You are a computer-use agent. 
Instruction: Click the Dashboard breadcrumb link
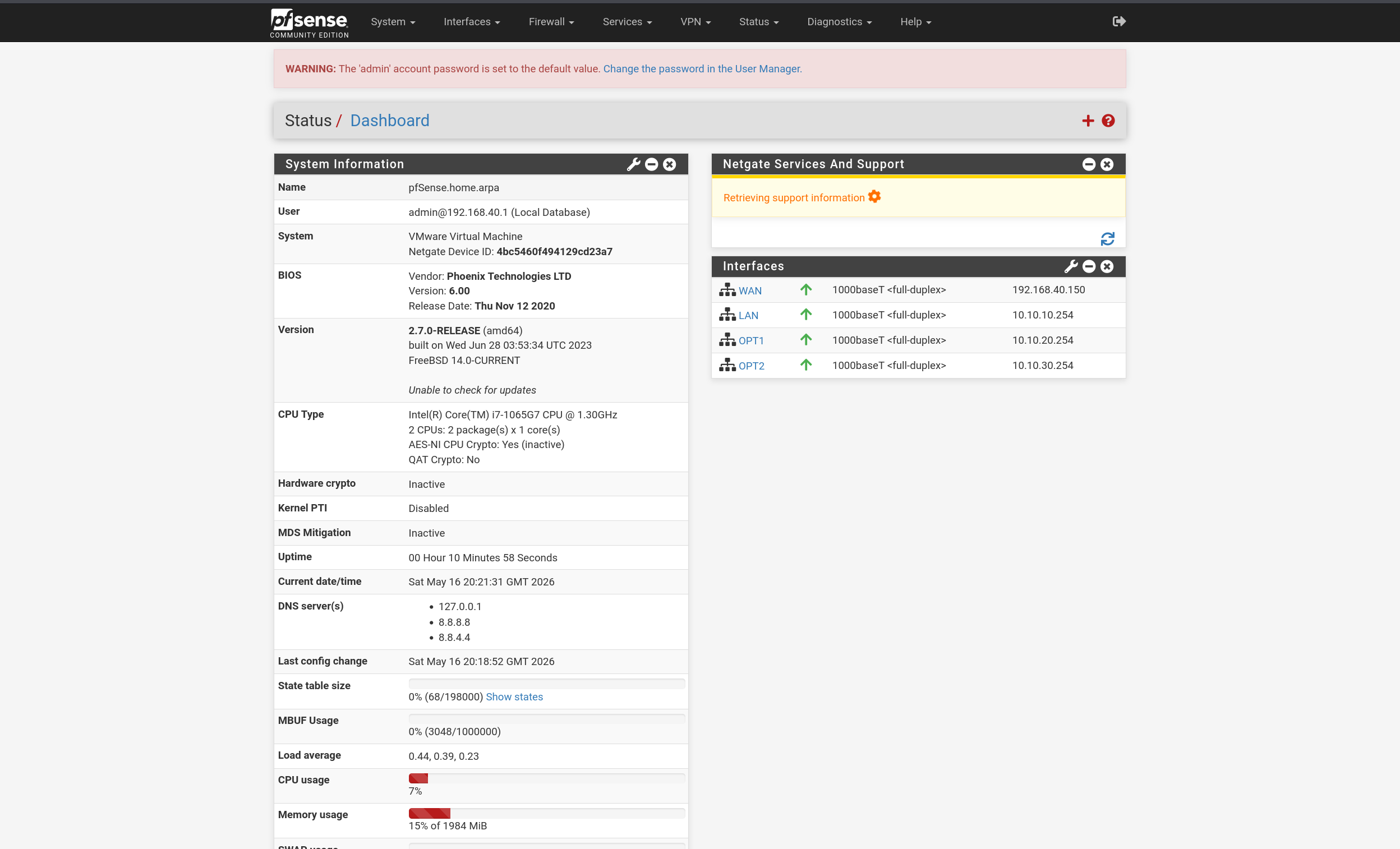click(389, 121)
